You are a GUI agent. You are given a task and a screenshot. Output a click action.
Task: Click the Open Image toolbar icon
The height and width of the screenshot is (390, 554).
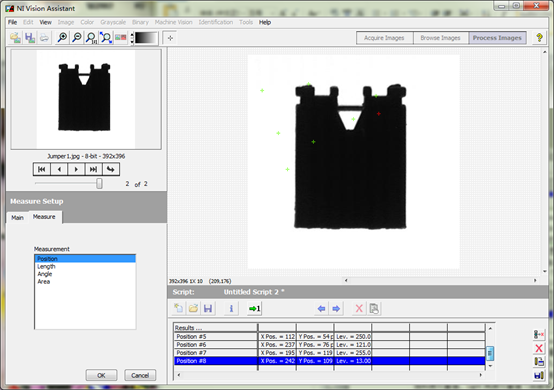pos(15,37)
